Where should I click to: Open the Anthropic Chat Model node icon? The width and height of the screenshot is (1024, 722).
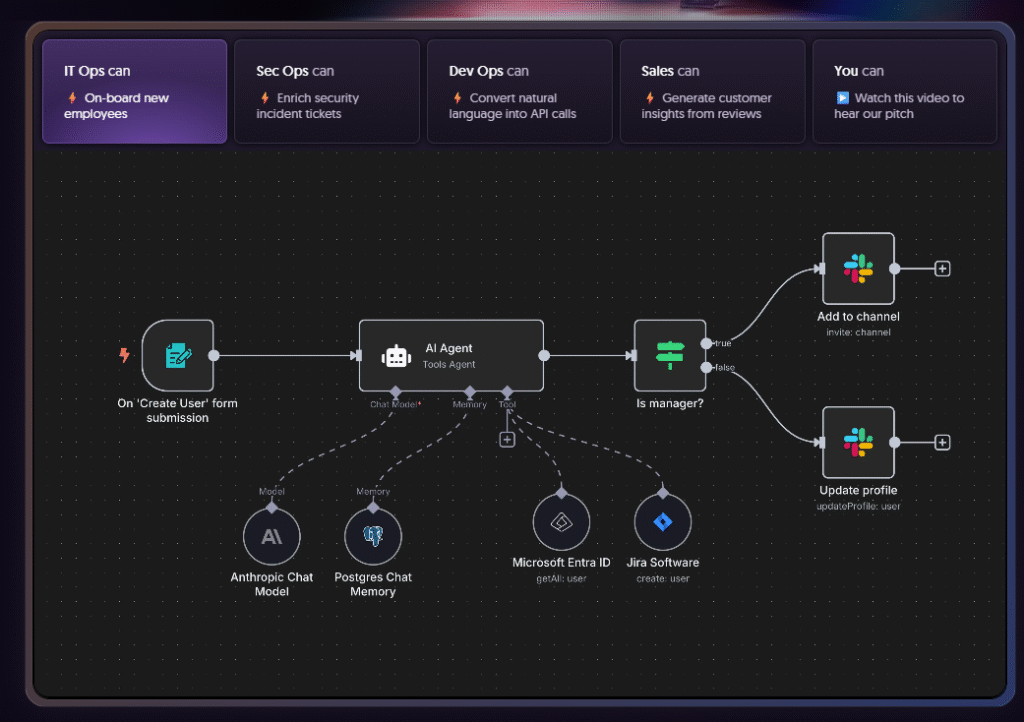point(271,535)
